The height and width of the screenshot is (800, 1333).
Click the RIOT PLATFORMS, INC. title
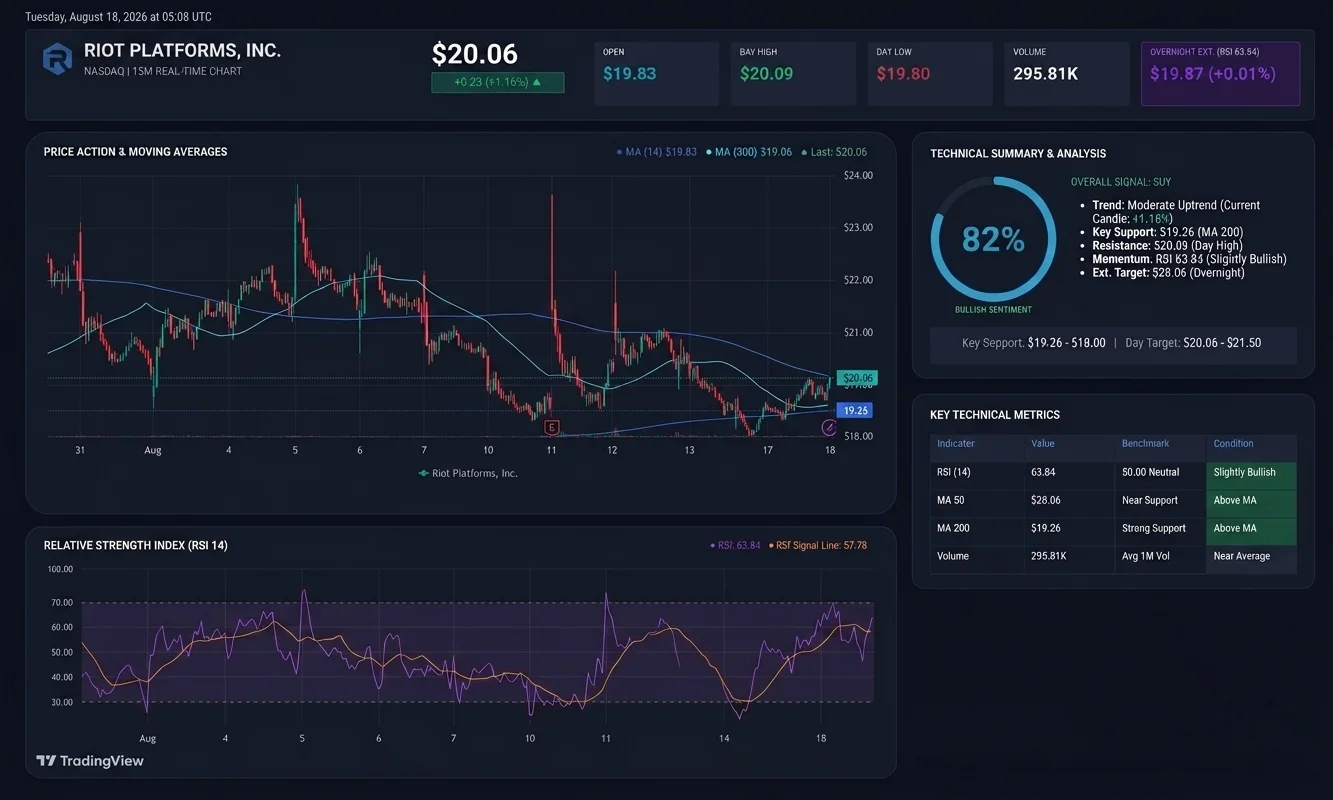coord(182,50)
